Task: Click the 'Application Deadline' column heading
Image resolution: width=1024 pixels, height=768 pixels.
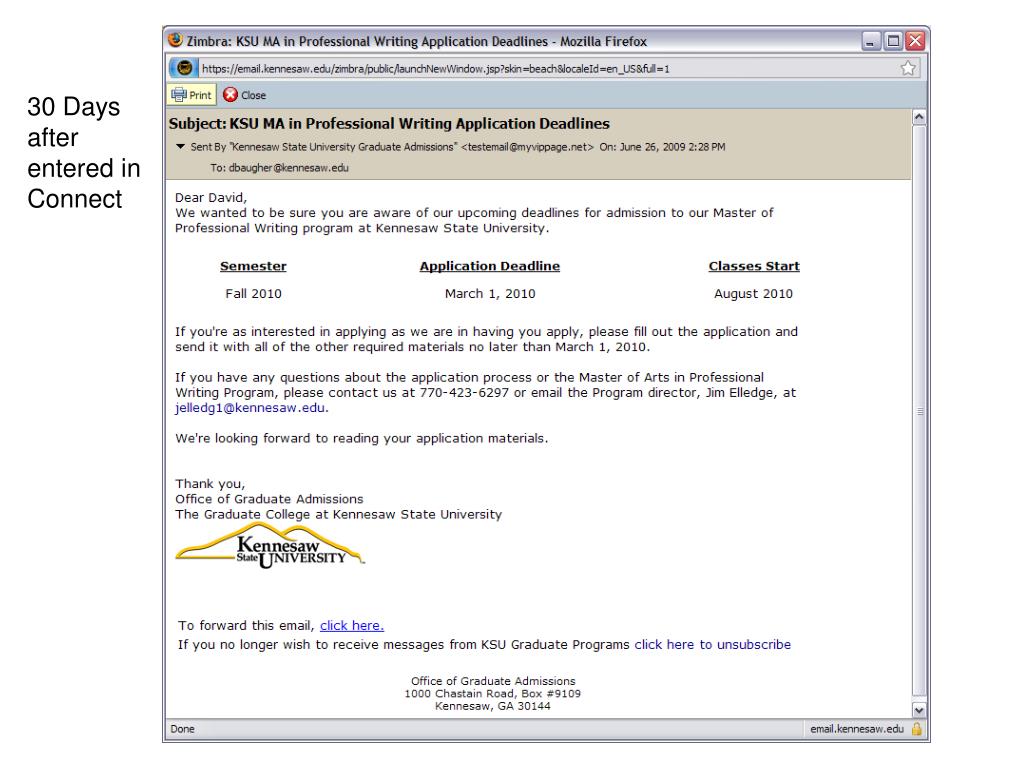Action: coord(490,266)
